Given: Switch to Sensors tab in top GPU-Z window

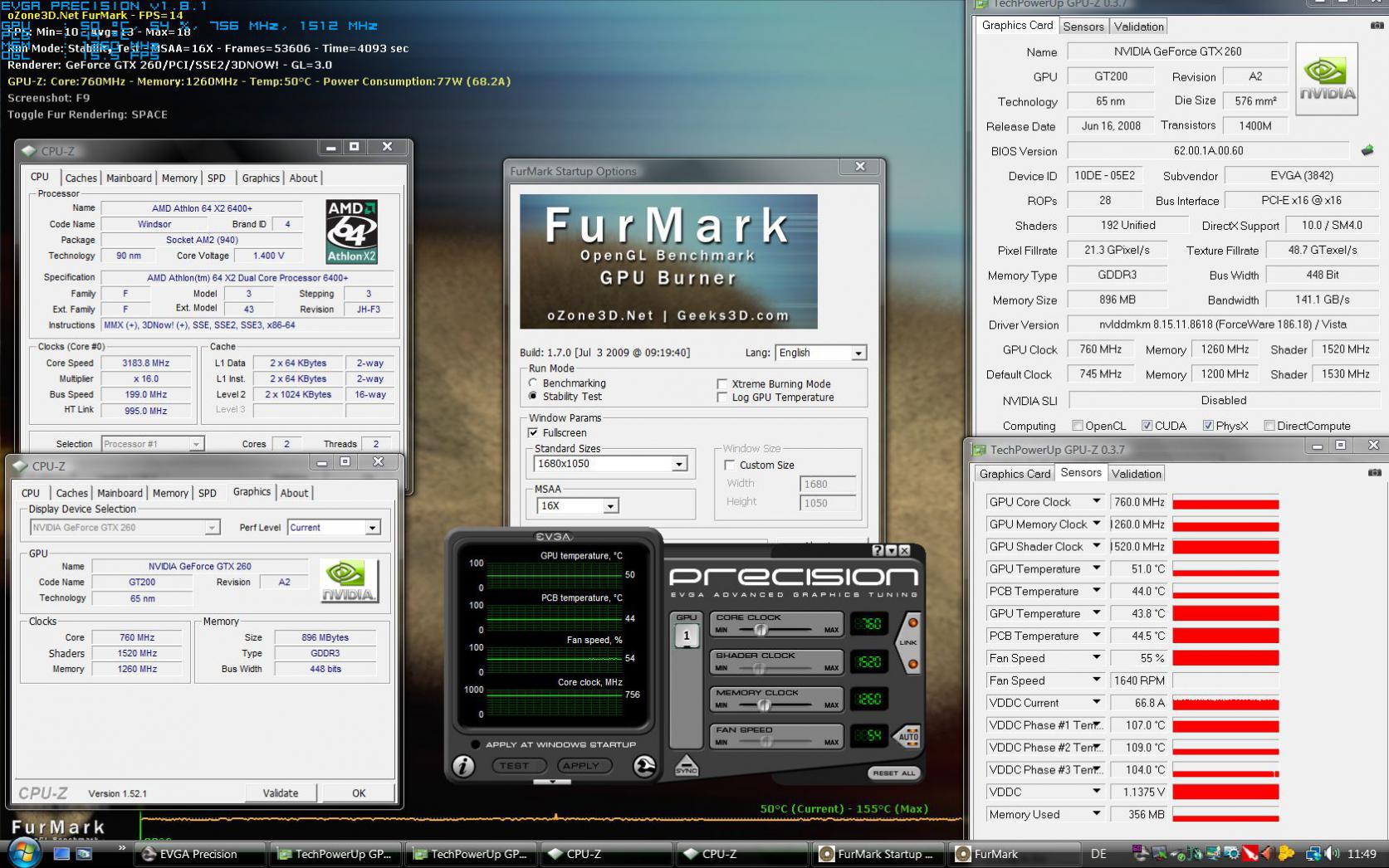Looking at the screenshot, I should click(x=1083, y=27).
